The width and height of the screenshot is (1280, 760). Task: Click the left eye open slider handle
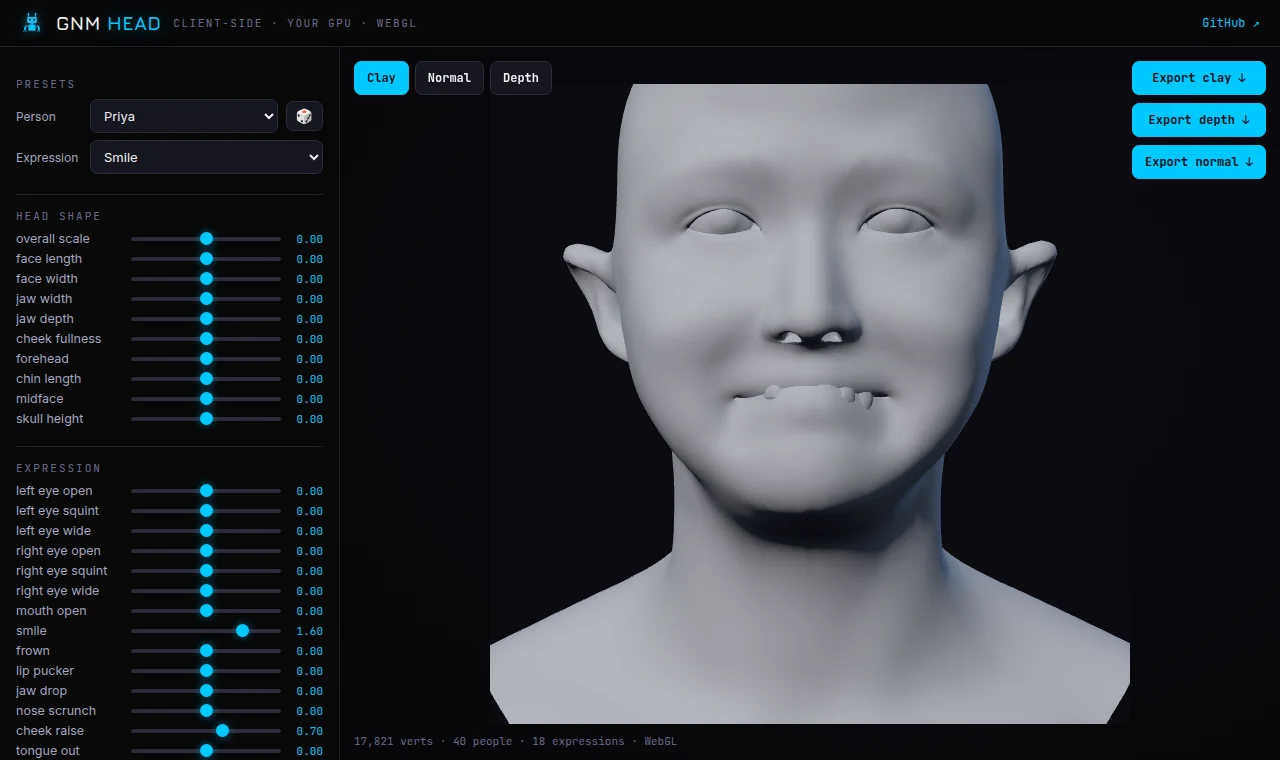(206, 491)
